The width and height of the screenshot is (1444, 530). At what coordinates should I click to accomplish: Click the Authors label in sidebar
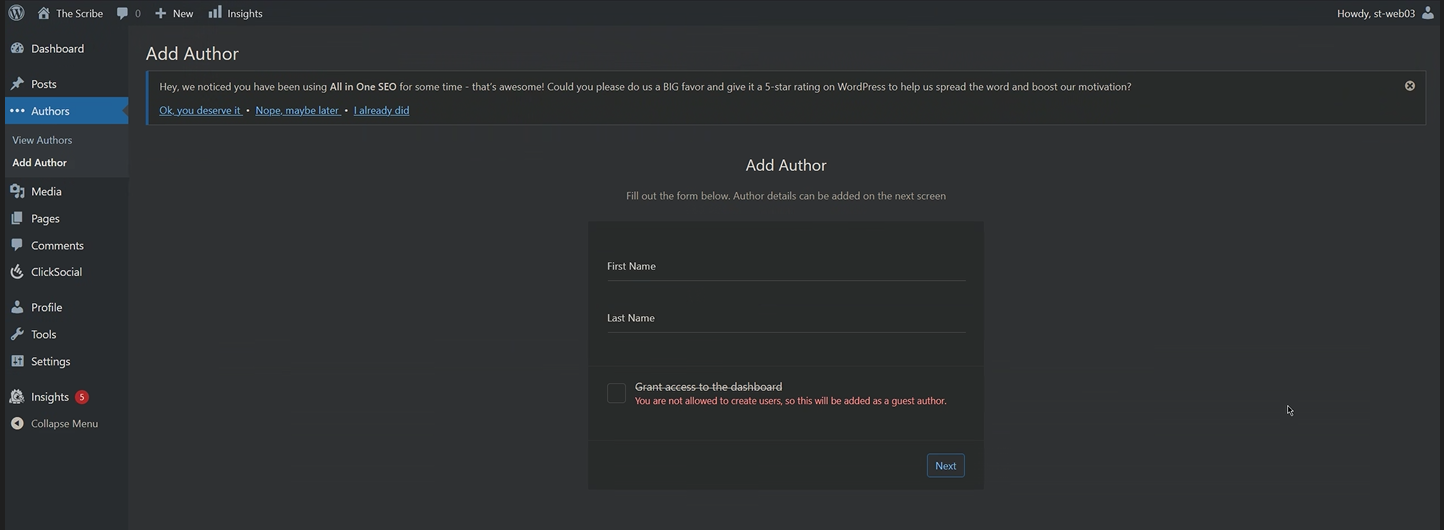click(50, 111)
